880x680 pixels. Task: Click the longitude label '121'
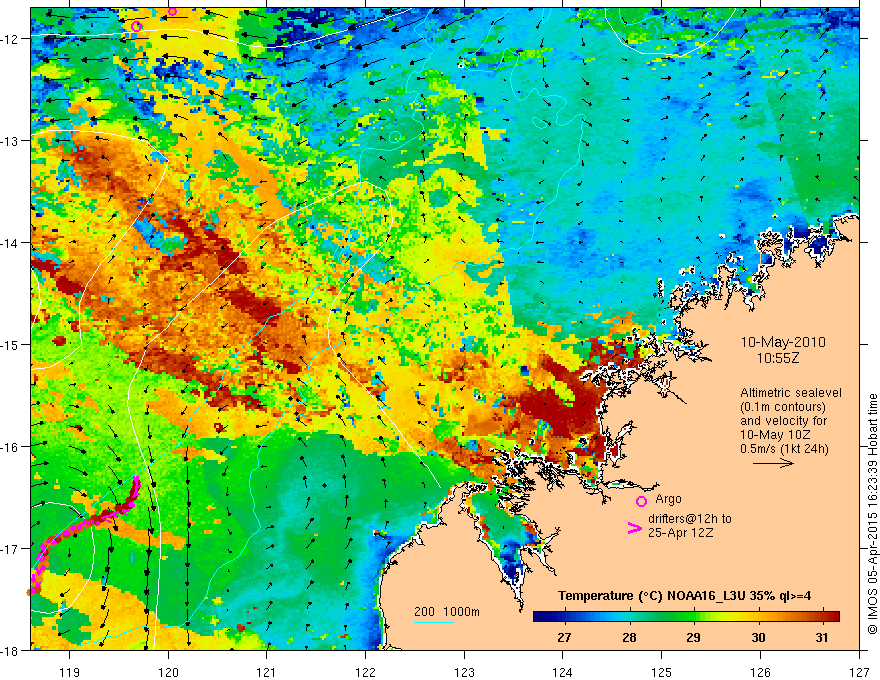[x=266, y=672]
